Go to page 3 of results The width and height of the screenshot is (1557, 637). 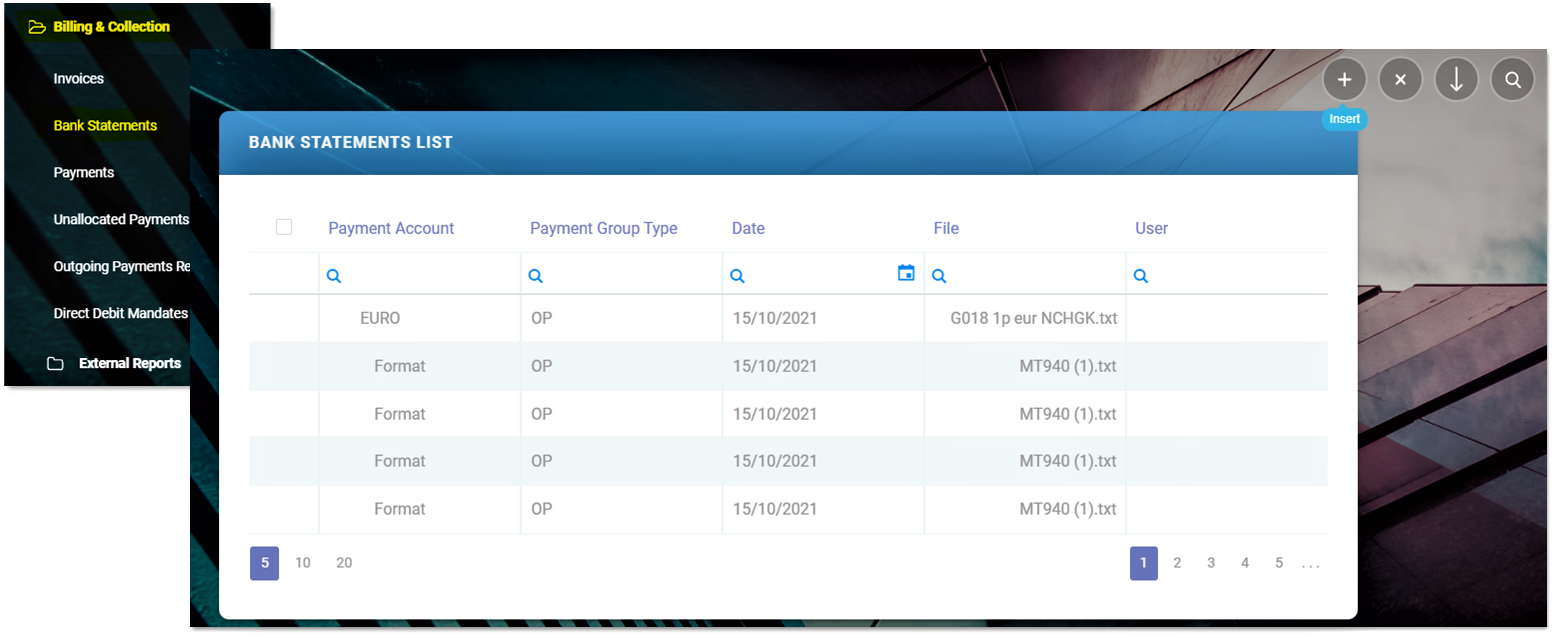pos(1211,563)
